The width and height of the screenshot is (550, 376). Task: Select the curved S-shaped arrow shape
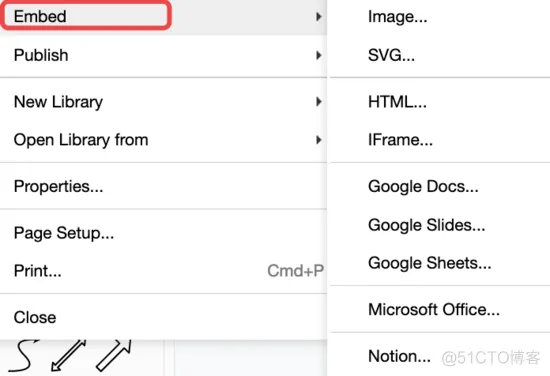click(24, 355)
